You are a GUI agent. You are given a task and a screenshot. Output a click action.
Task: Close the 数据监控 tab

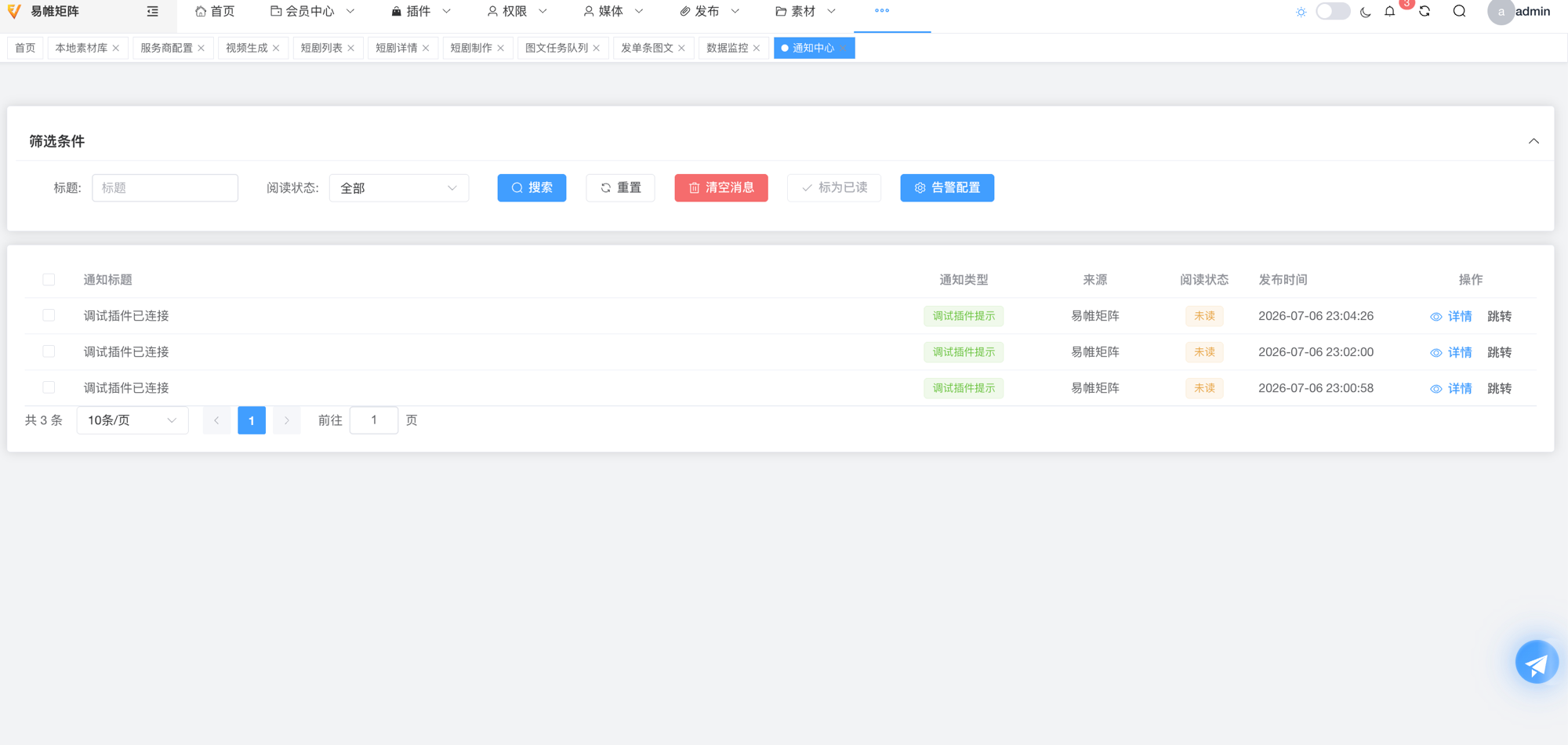[x=757, y=48]
